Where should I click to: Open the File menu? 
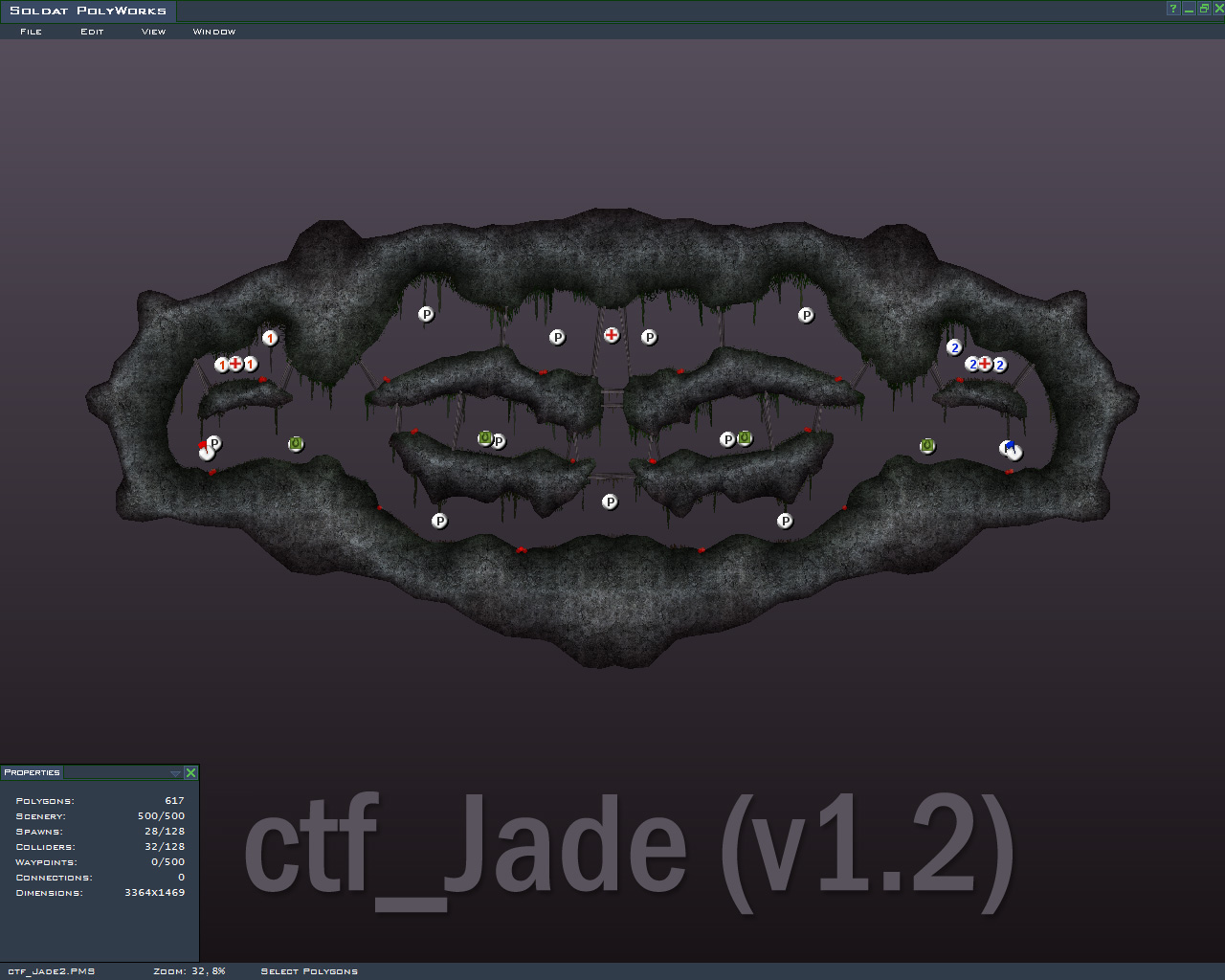(x=31, y=32)
